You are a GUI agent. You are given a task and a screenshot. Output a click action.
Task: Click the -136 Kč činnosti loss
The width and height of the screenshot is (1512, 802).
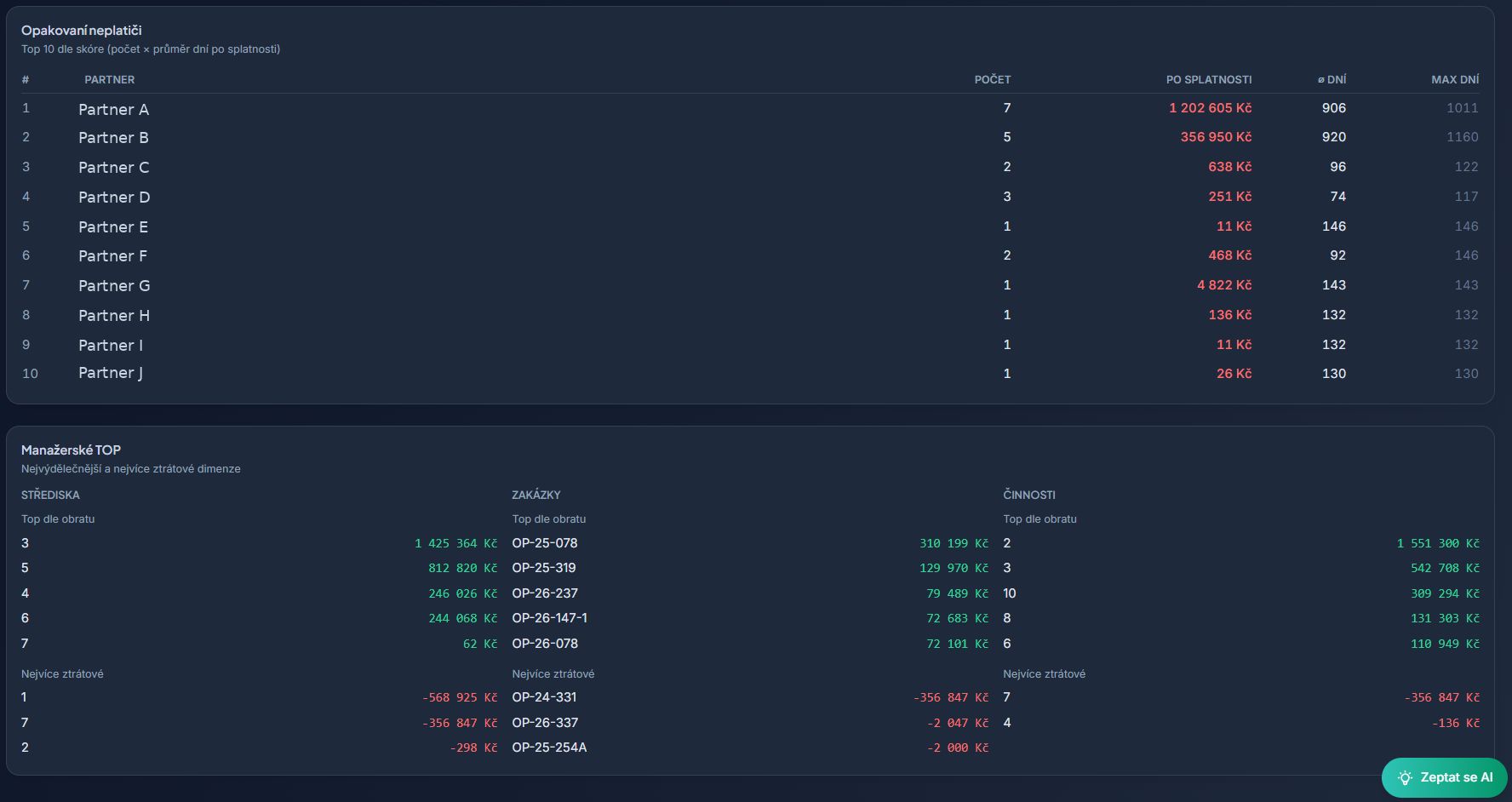pyautogui.click(x=1456, y=723)
